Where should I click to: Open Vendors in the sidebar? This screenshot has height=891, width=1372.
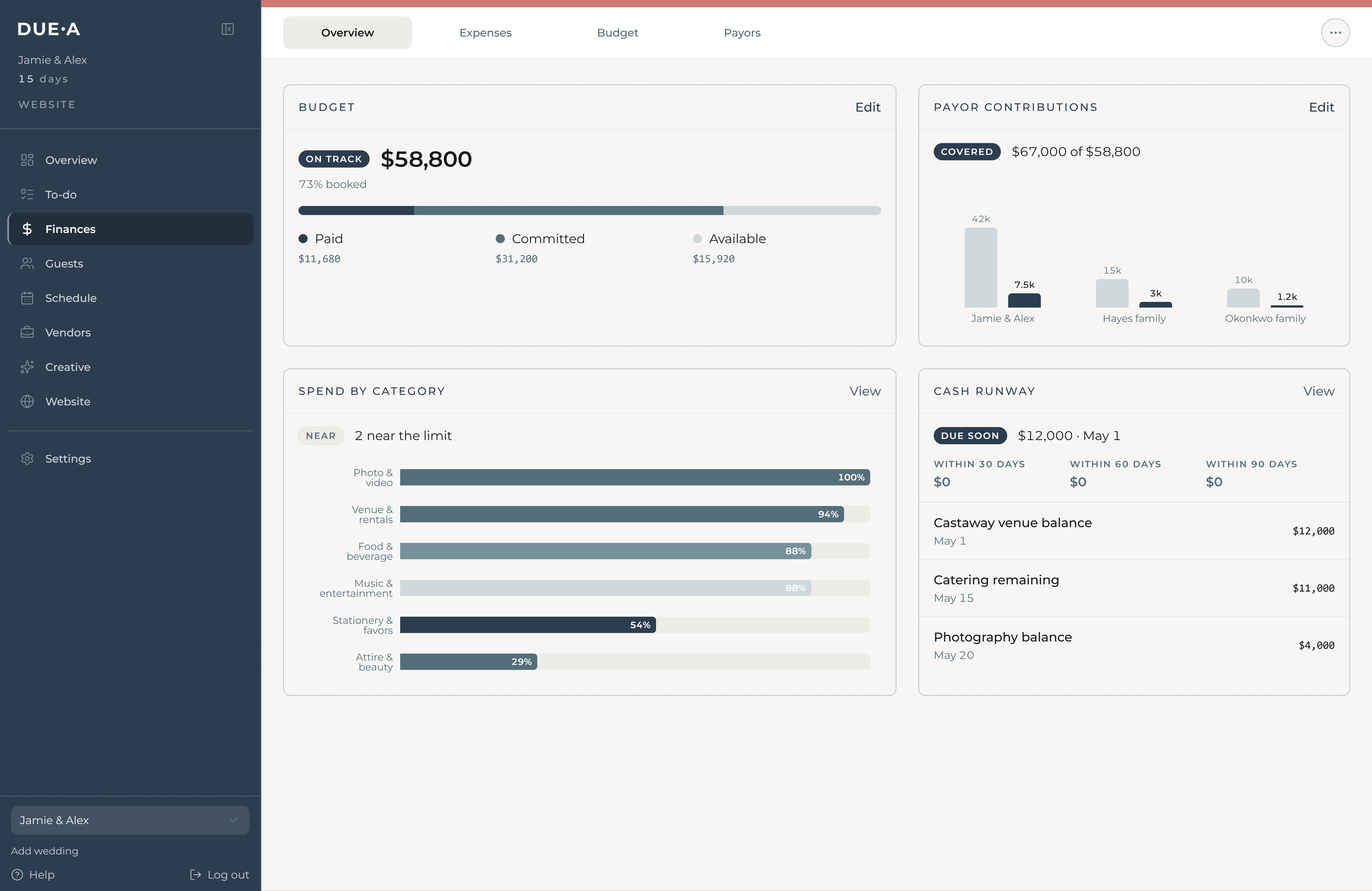coord(130,333)
